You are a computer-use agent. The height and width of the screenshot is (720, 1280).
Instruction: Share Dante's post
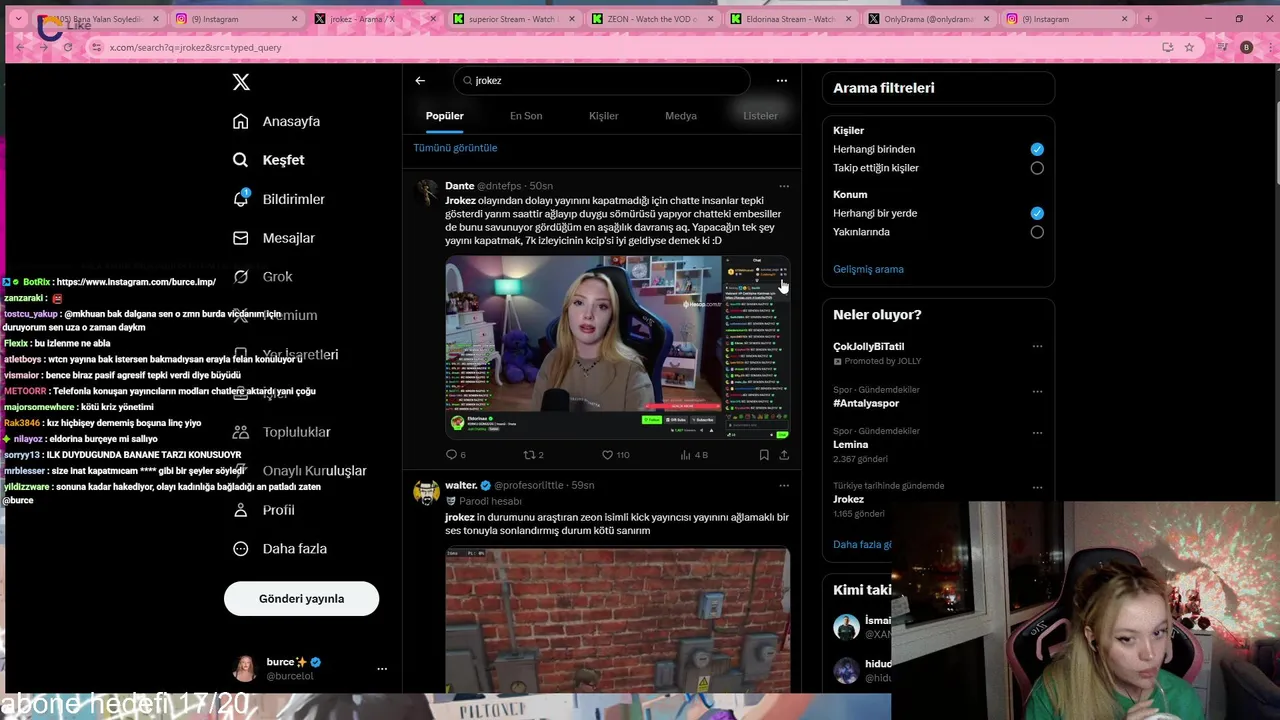click(784, 455)
